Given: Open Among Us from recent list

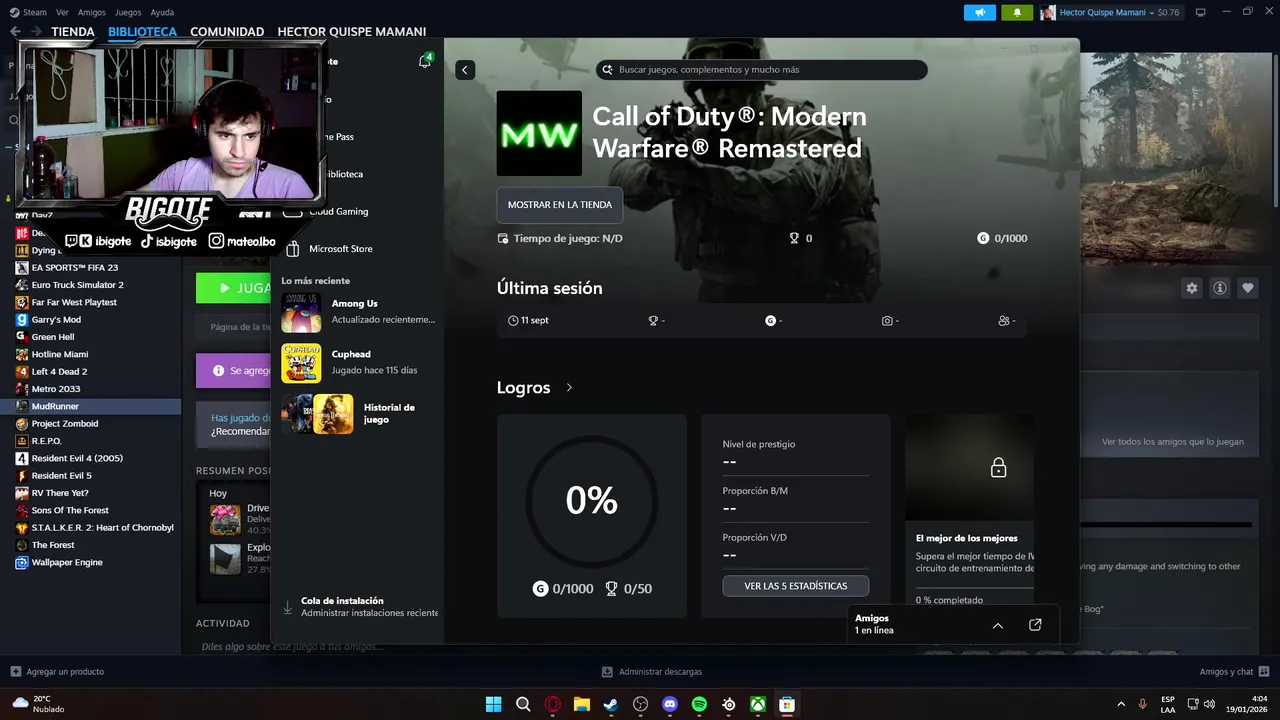Looking at the screenshot, I should coord(359,311).
